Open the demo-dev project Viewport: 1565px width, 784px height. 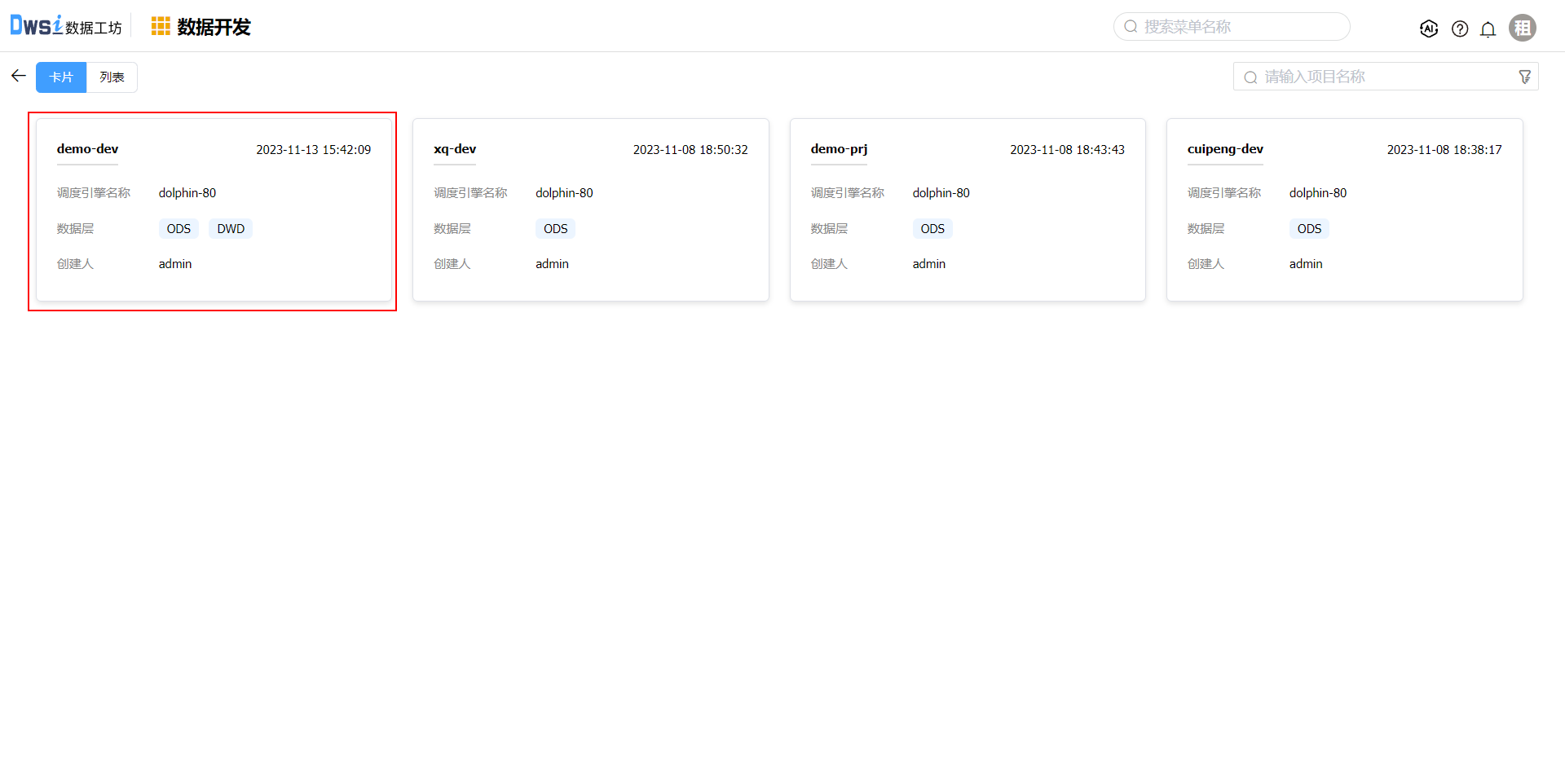click(88, 149)
